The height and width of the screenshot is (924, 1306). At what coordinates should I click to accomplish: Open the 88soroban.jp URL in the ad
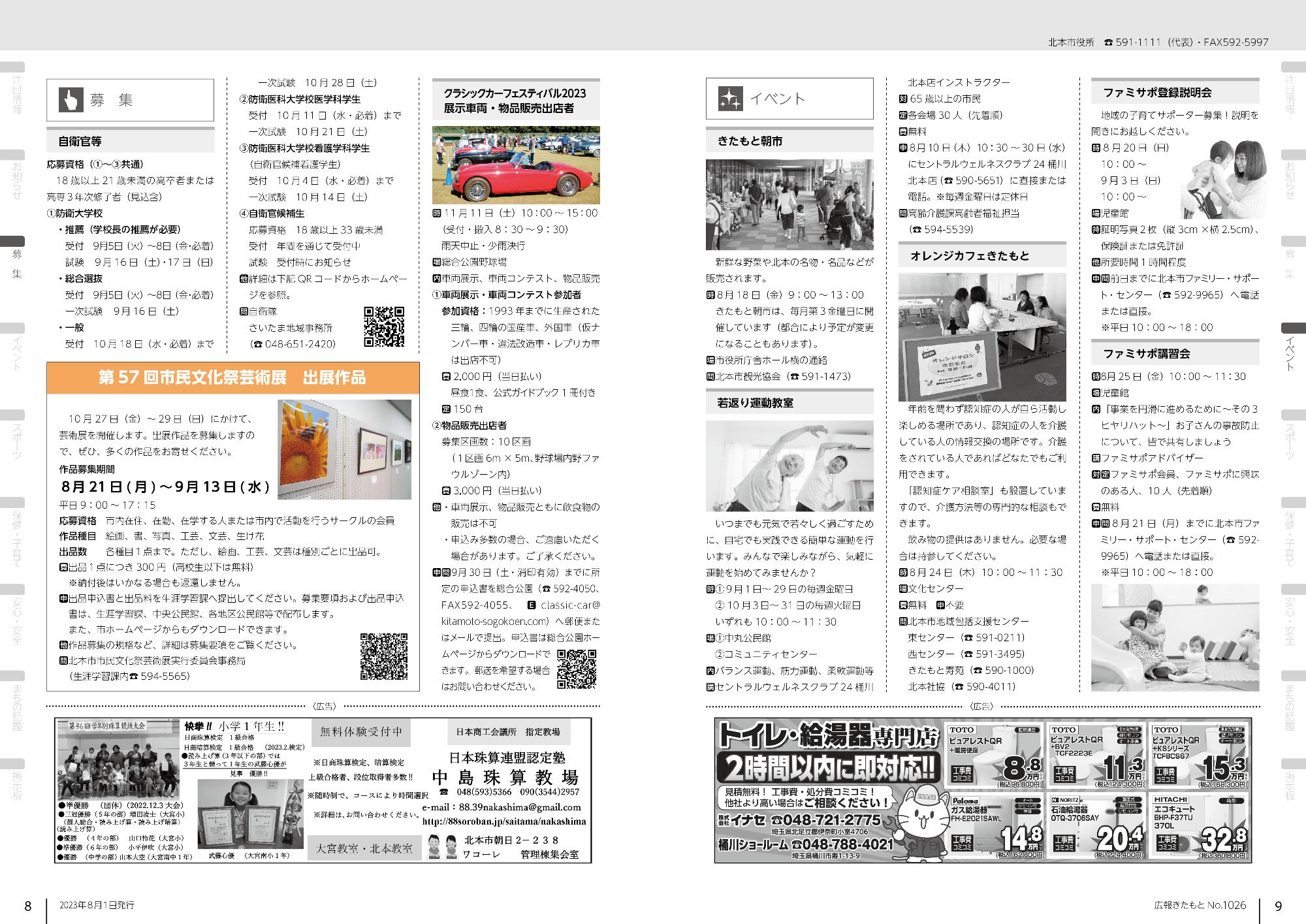click(504, 821)
